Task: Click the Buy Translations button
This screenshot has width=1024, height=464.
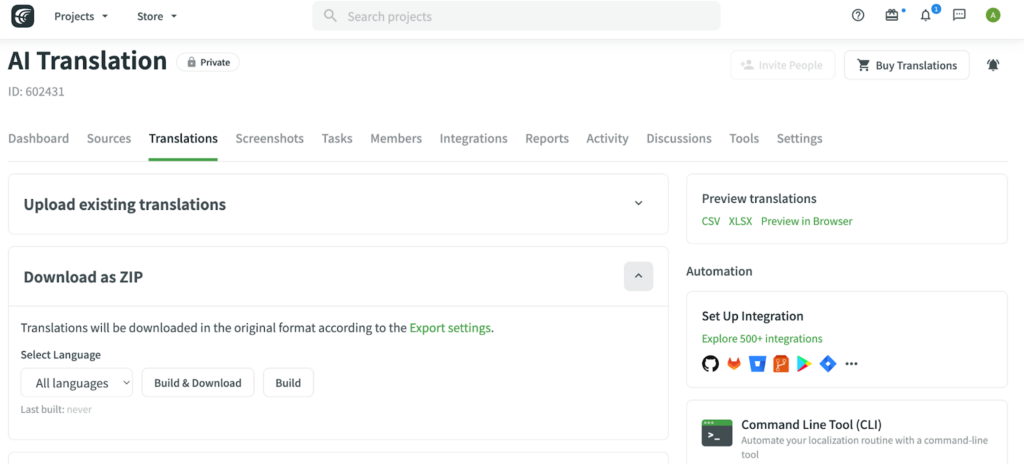Action: pyautogui.click(x=906, y=65)
